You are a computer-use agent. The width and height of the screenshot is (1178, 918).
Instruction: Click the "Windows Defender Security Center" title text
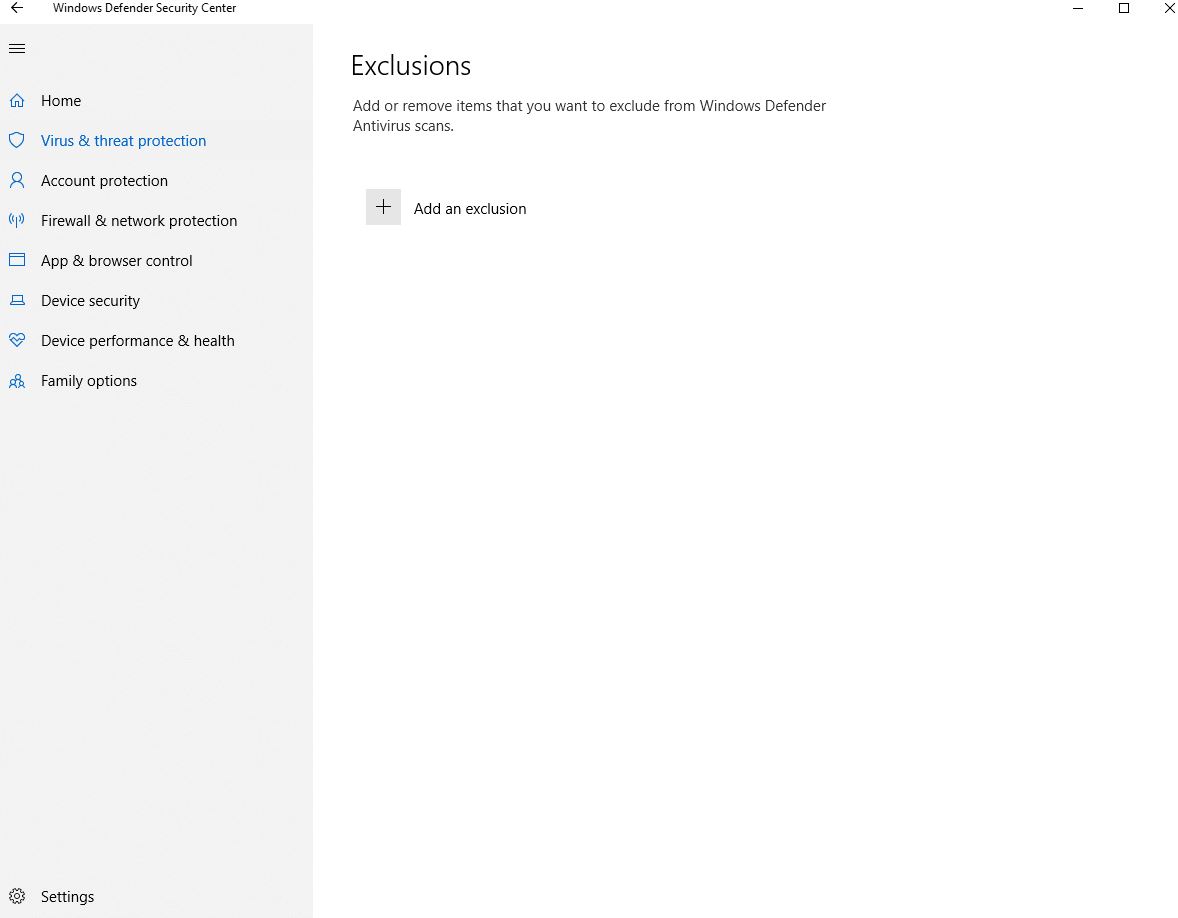pyautogui.click(x=144, y=8)
